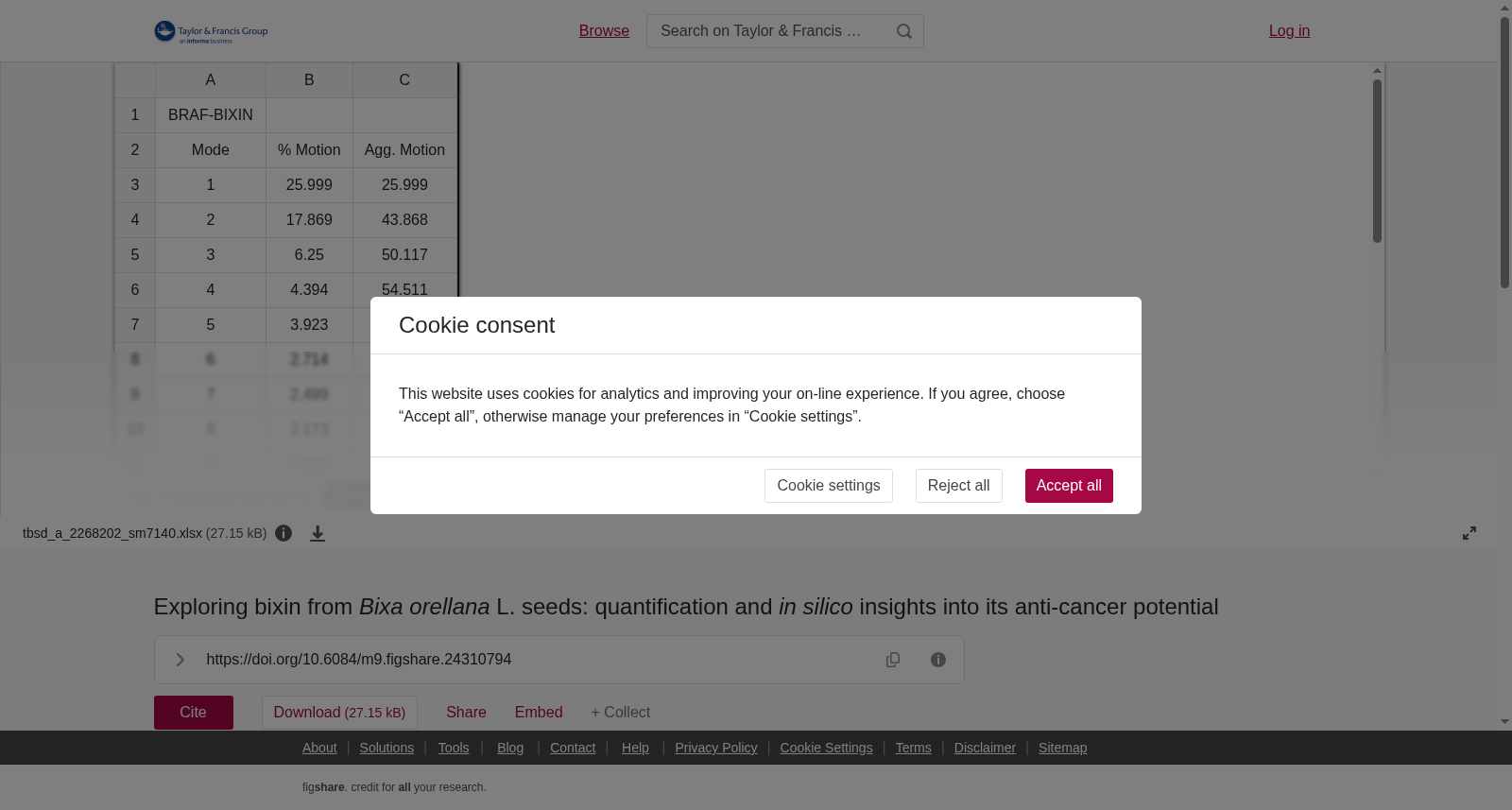Select column C header in spreadsheet preview
The image size is (1512, 810).
[x=404, y=80]
